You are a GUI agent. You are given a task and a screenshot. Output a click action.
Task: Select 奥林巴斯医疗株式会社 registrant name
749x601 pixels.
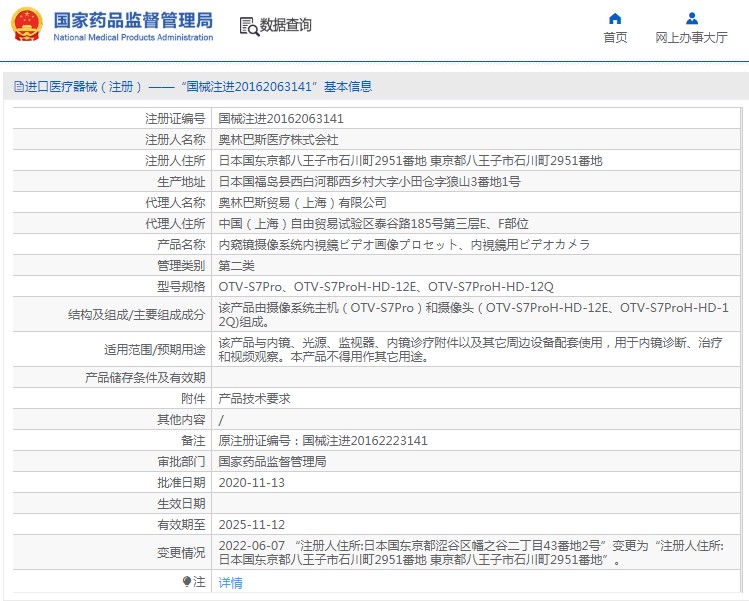278,140
